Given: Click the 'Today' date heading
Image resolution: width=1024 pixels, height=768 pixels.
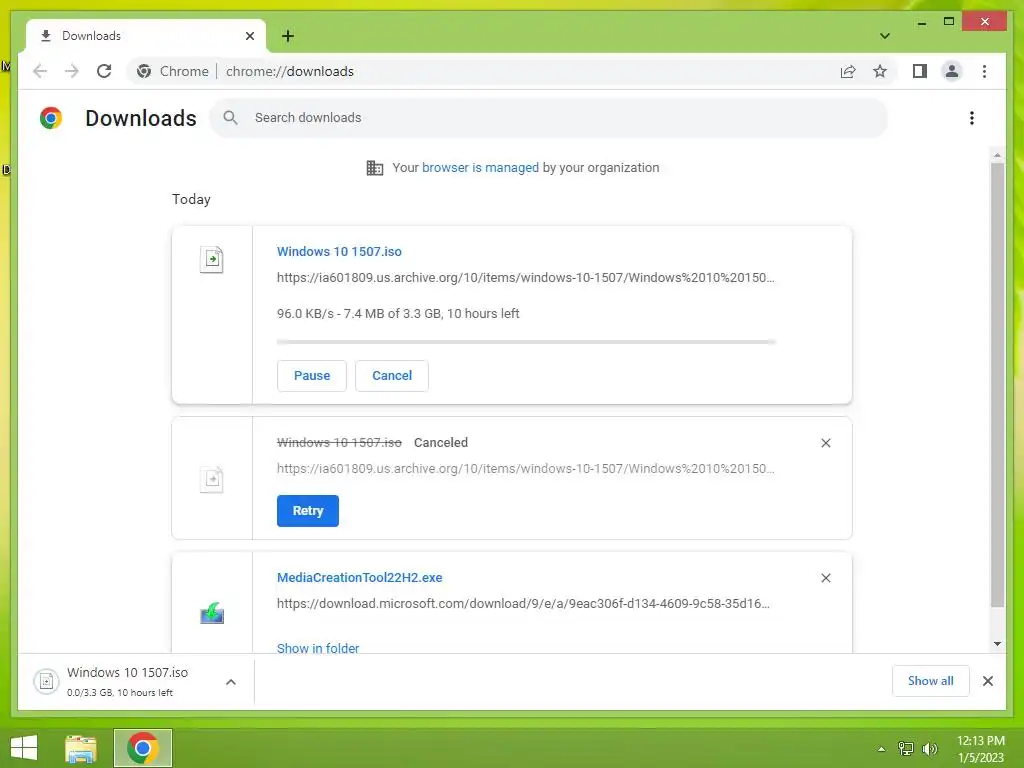Looking at the screenshot, I should coord(191,199).
